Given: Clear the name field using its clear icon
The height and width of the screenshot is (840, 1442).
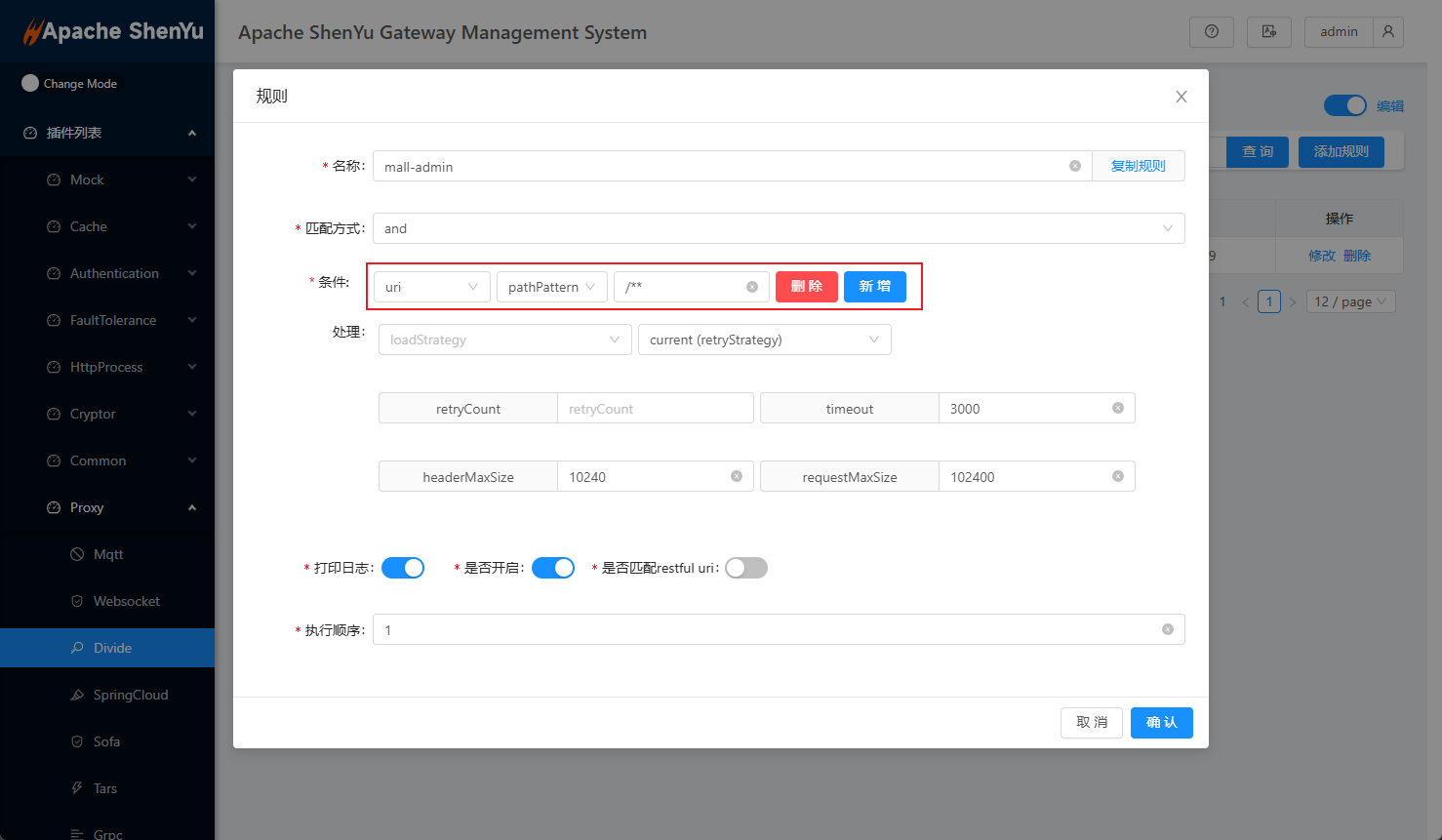Looking at the screenshot, I should (1074, 166).
